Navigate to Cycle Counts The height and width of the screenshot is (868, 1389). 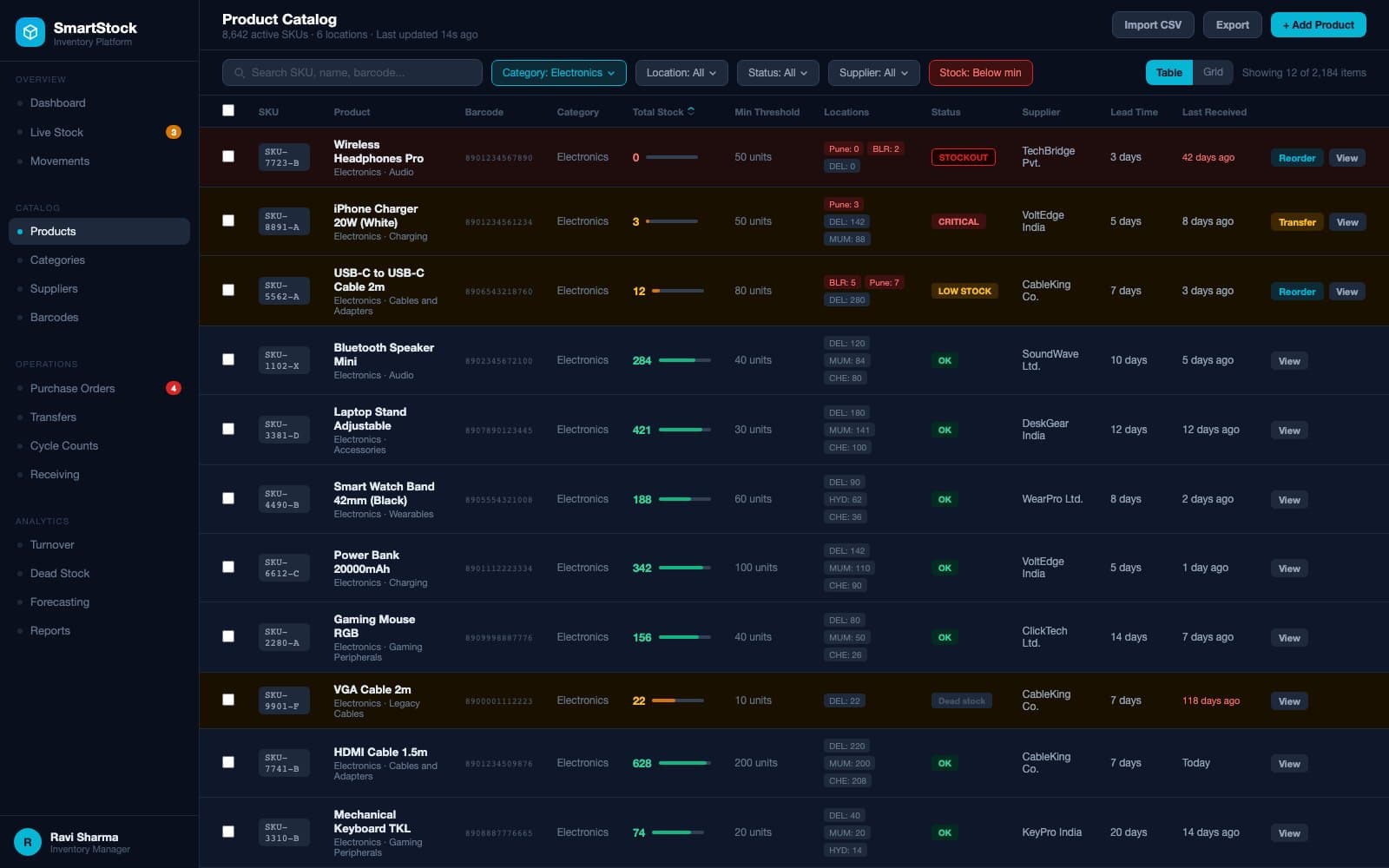[99, 445]
